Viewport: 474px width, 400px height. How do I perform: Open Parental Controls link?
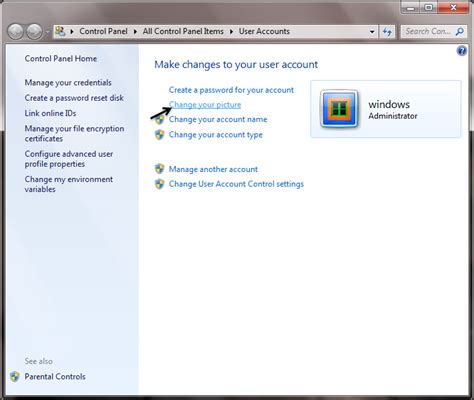[x=55, y=377]
